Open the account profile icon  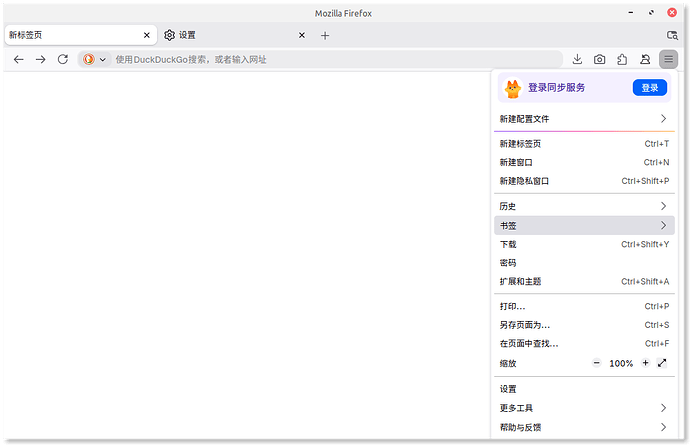click(x=645, y=59)
